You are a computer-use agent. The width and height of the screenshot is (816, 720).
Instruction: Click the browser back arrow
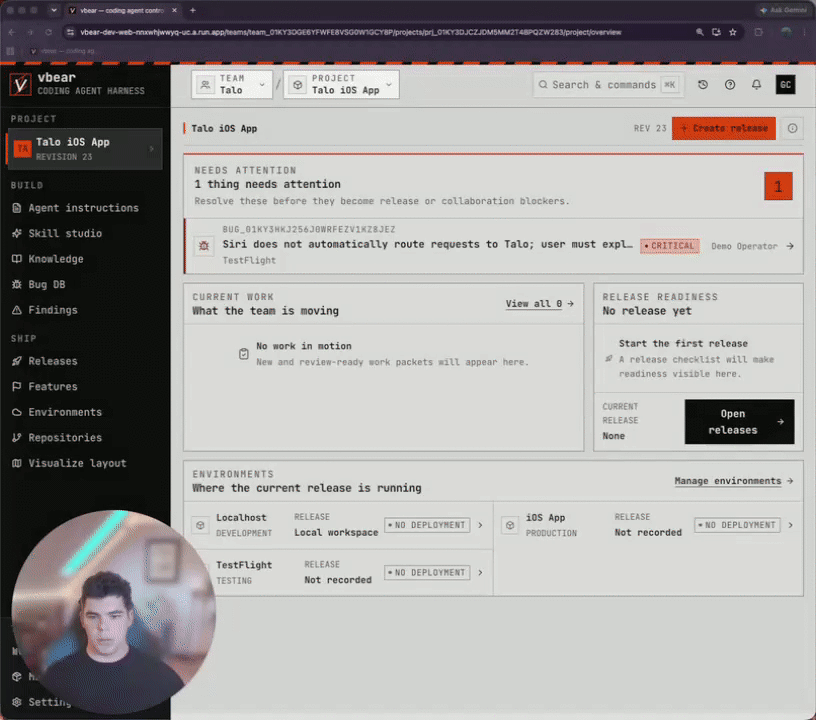(x=12, y=32)
